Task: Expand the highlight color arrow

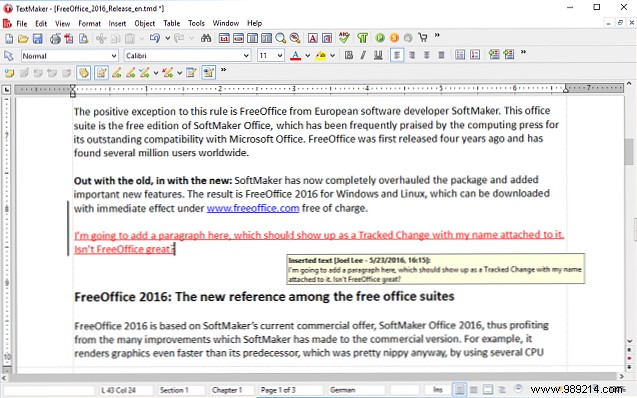Action: (332, 56)
